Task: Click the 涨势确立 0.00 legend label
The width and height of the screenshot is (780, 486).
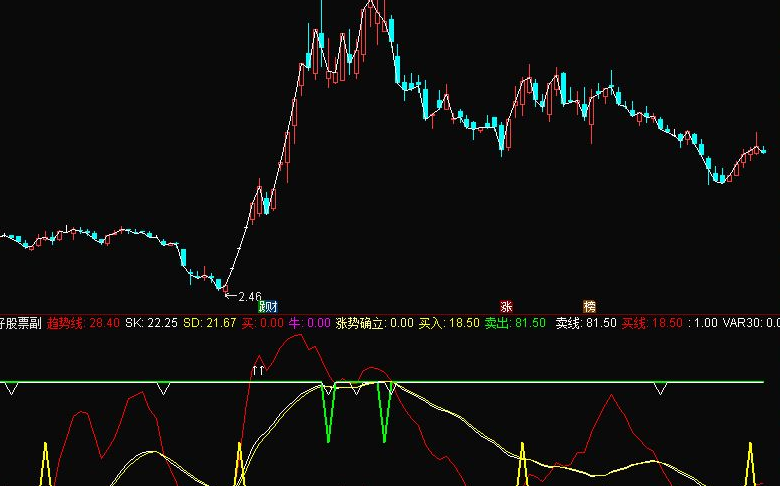Action: click(x=374, y=323)
